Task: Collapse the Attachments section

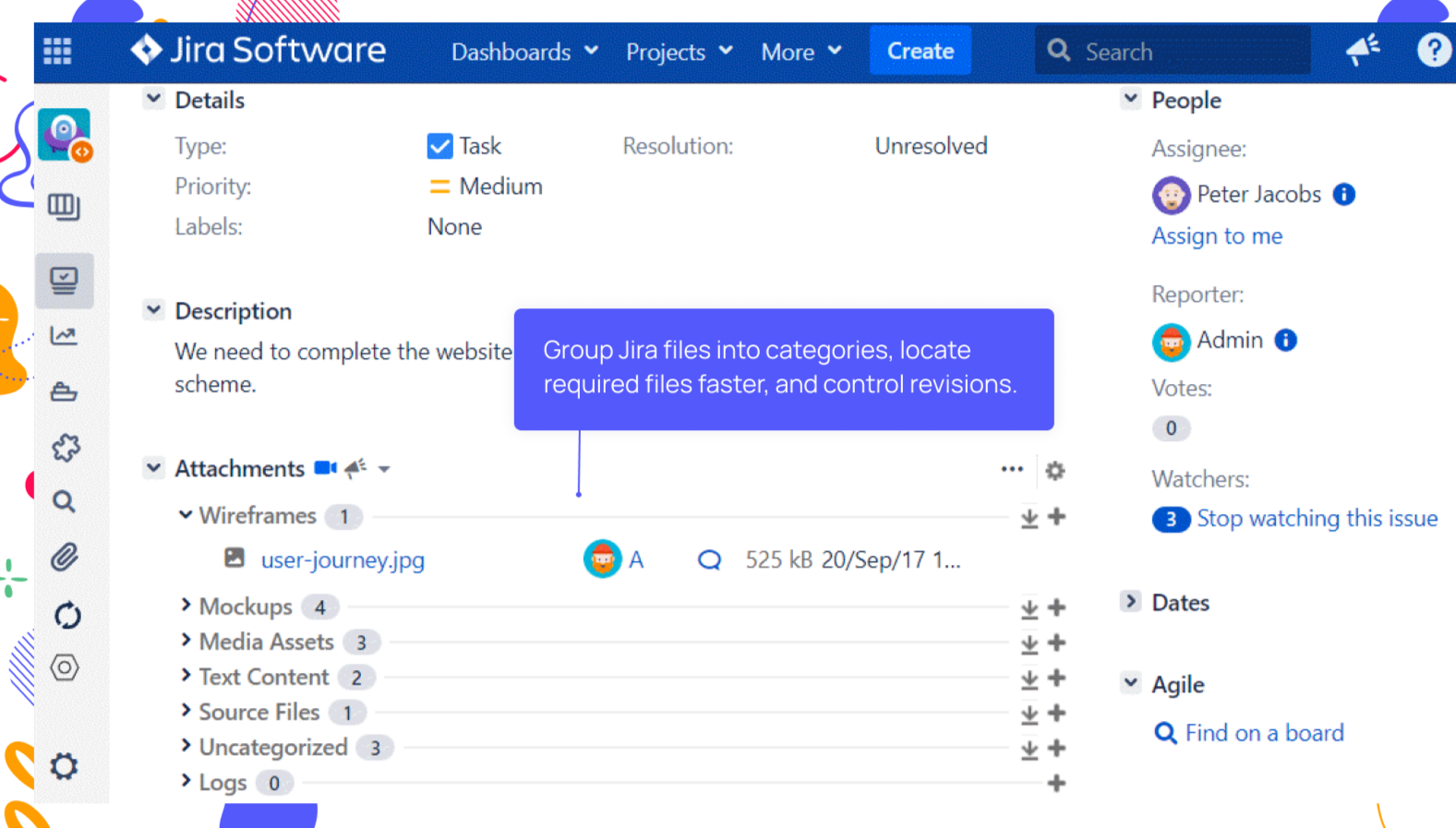Action: click(154, 467)
